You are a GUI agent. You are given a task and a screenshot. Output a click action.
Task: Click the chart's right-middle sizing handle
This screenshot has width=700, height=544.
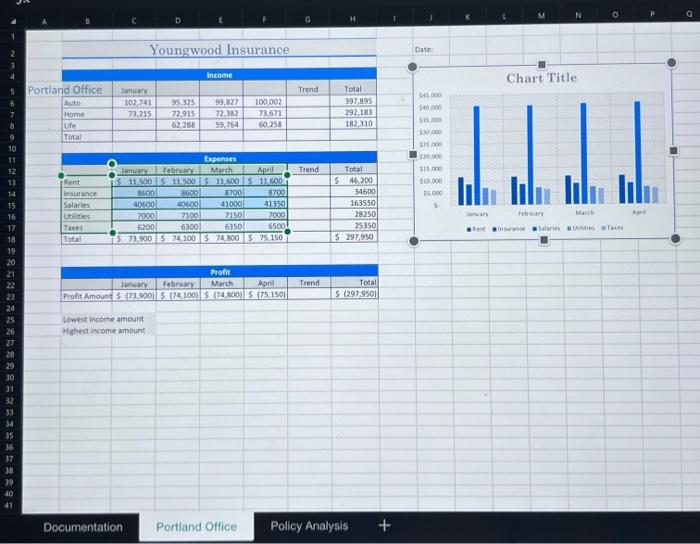(x=674, y=151)
